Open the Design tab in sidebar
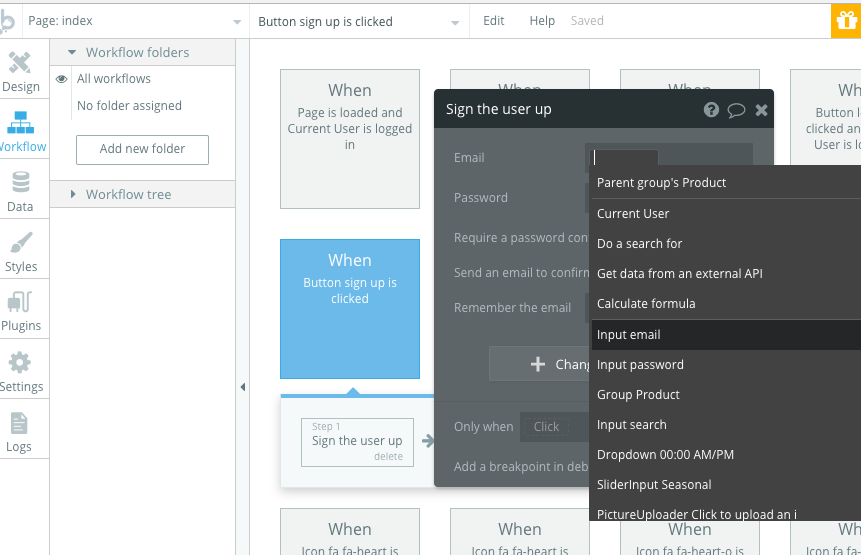This screenshot has height=555, width=861. pos(20,72)
